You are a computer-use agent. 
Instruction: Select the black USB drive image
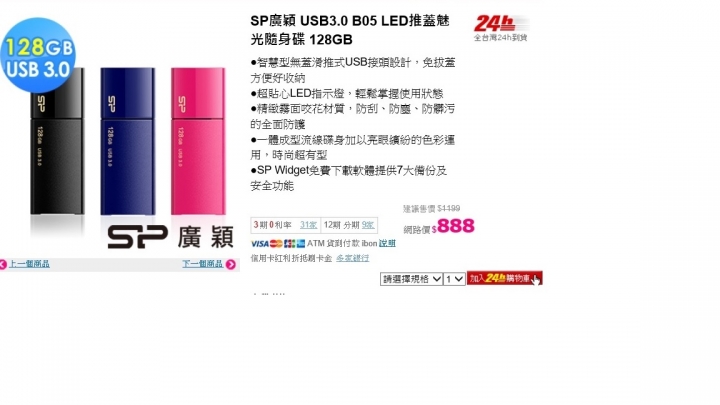57,141
